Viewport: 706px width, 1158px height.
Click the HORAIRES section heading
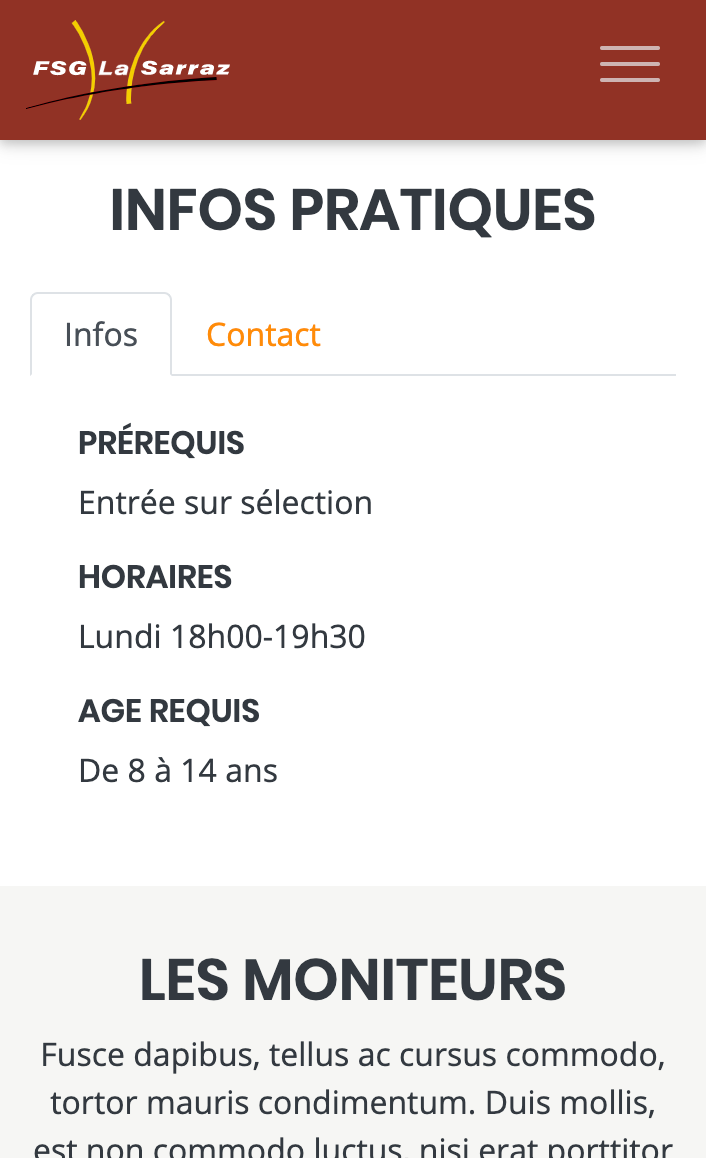(154, 576)
